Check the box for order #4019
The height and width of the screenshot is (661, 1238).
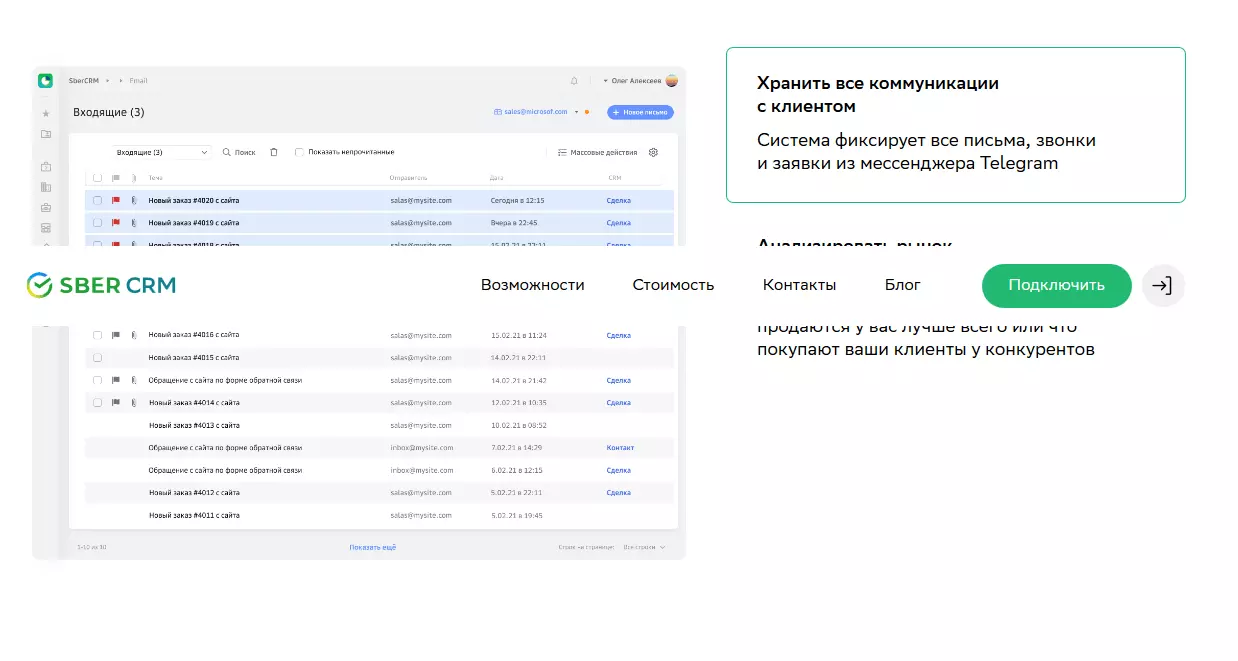pos(97,223)
